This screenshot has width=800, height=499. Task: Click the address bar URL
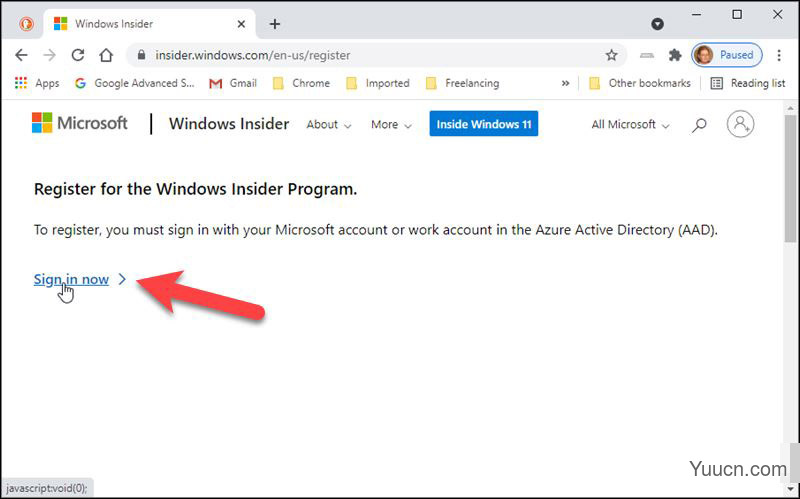tap(253, 55)
